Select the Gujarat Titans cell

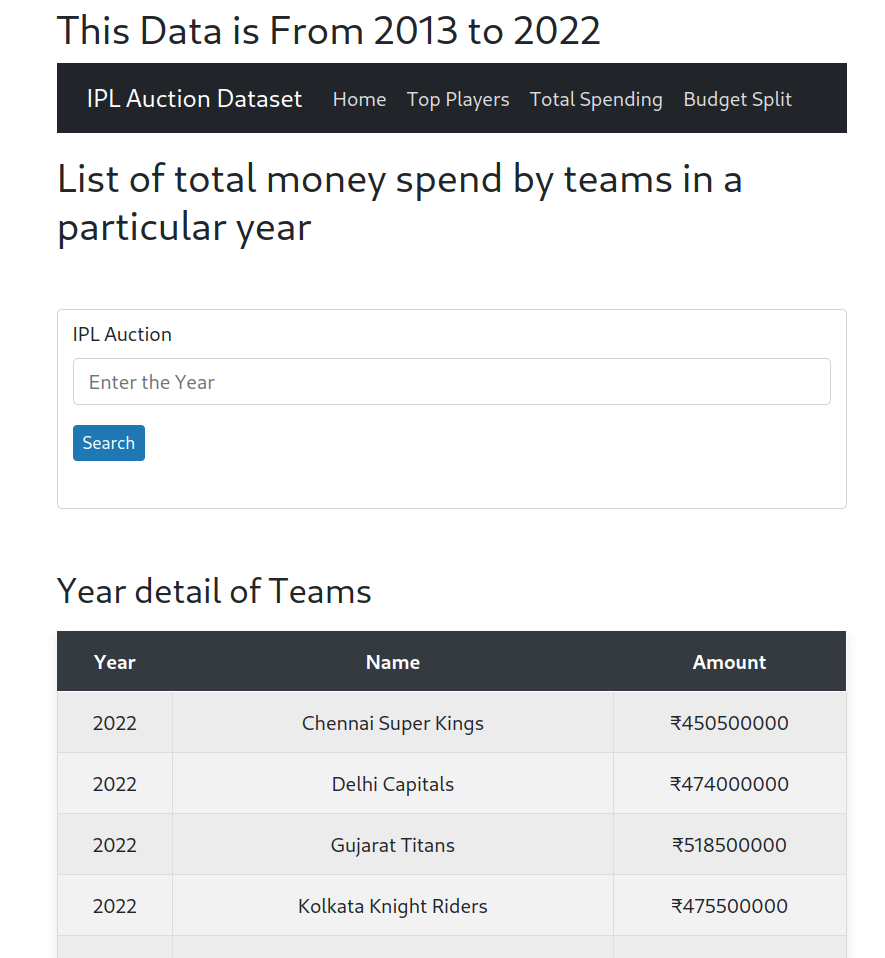click(393, 846)
